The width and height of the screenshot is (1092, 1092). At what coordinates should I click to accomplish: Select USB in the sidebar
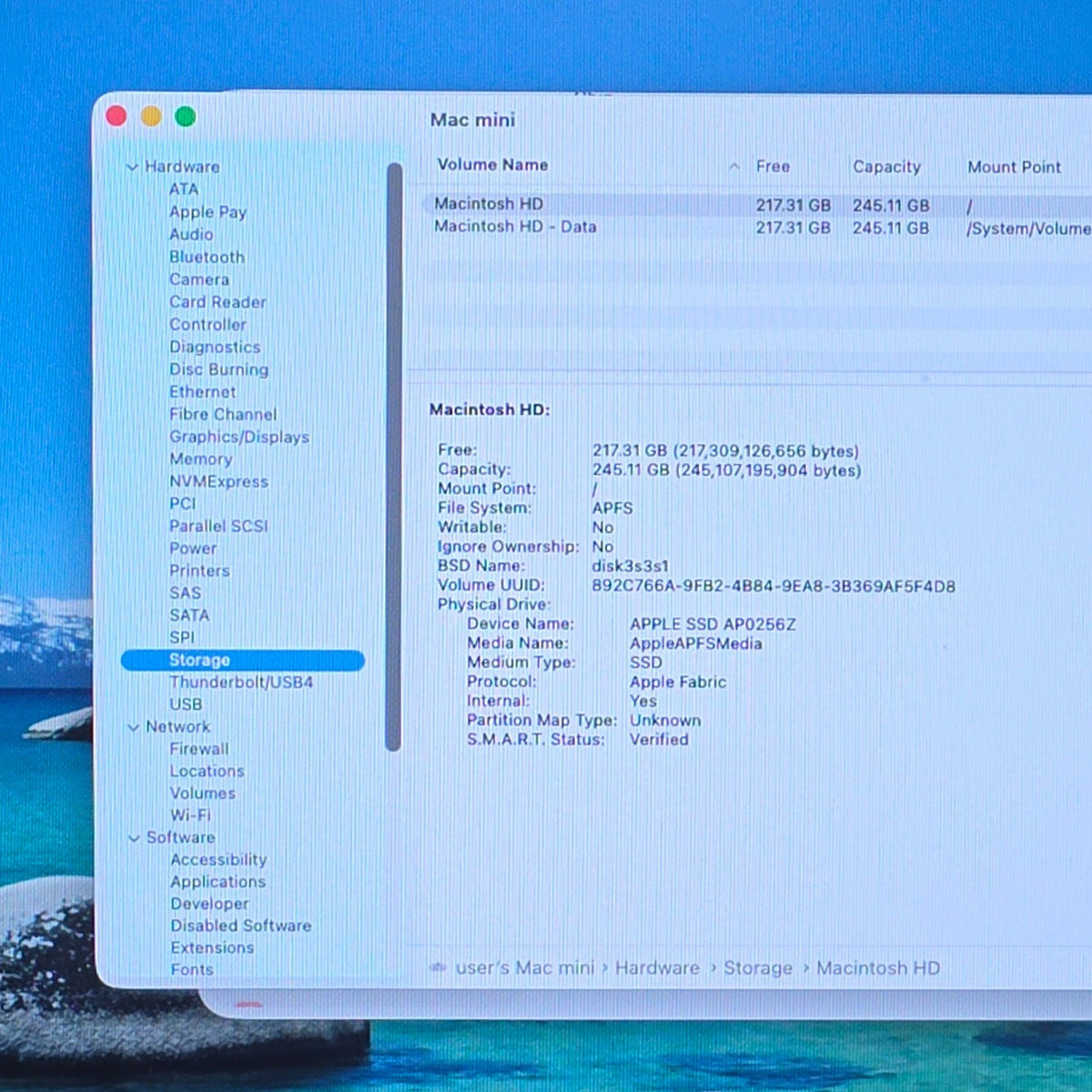[186, 704]
